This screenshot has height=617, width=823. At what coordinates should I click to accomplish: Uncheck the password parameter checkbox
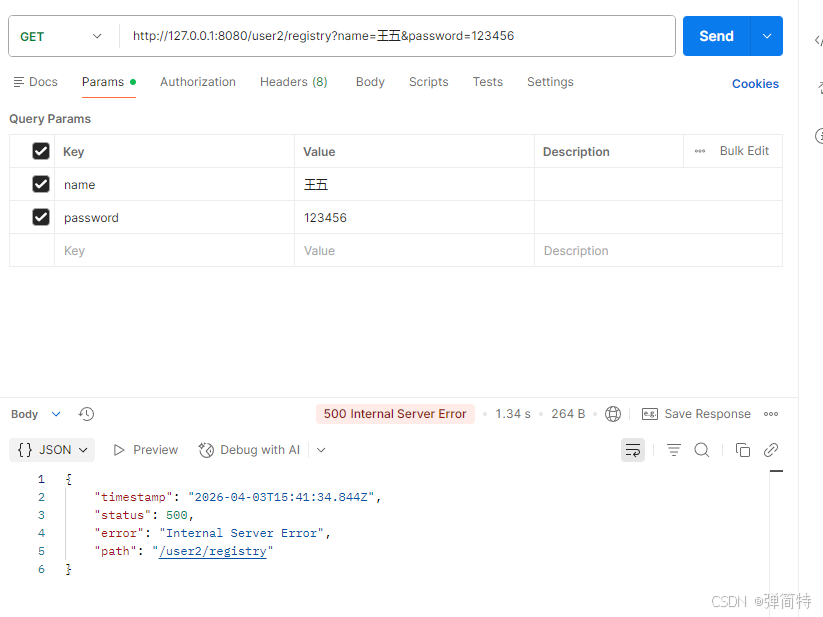point(41,217)
